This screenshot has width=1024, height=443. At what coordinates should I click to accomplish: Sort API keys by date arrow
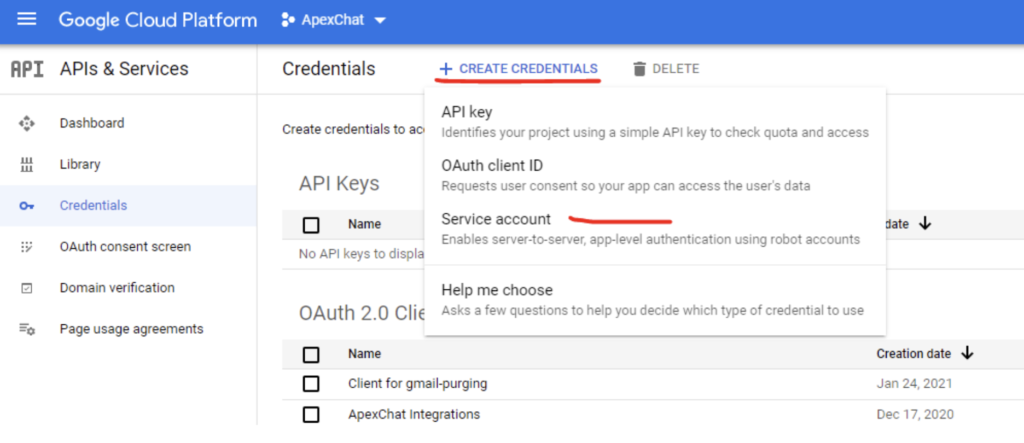pyautogui.click(x=924, y=223)
